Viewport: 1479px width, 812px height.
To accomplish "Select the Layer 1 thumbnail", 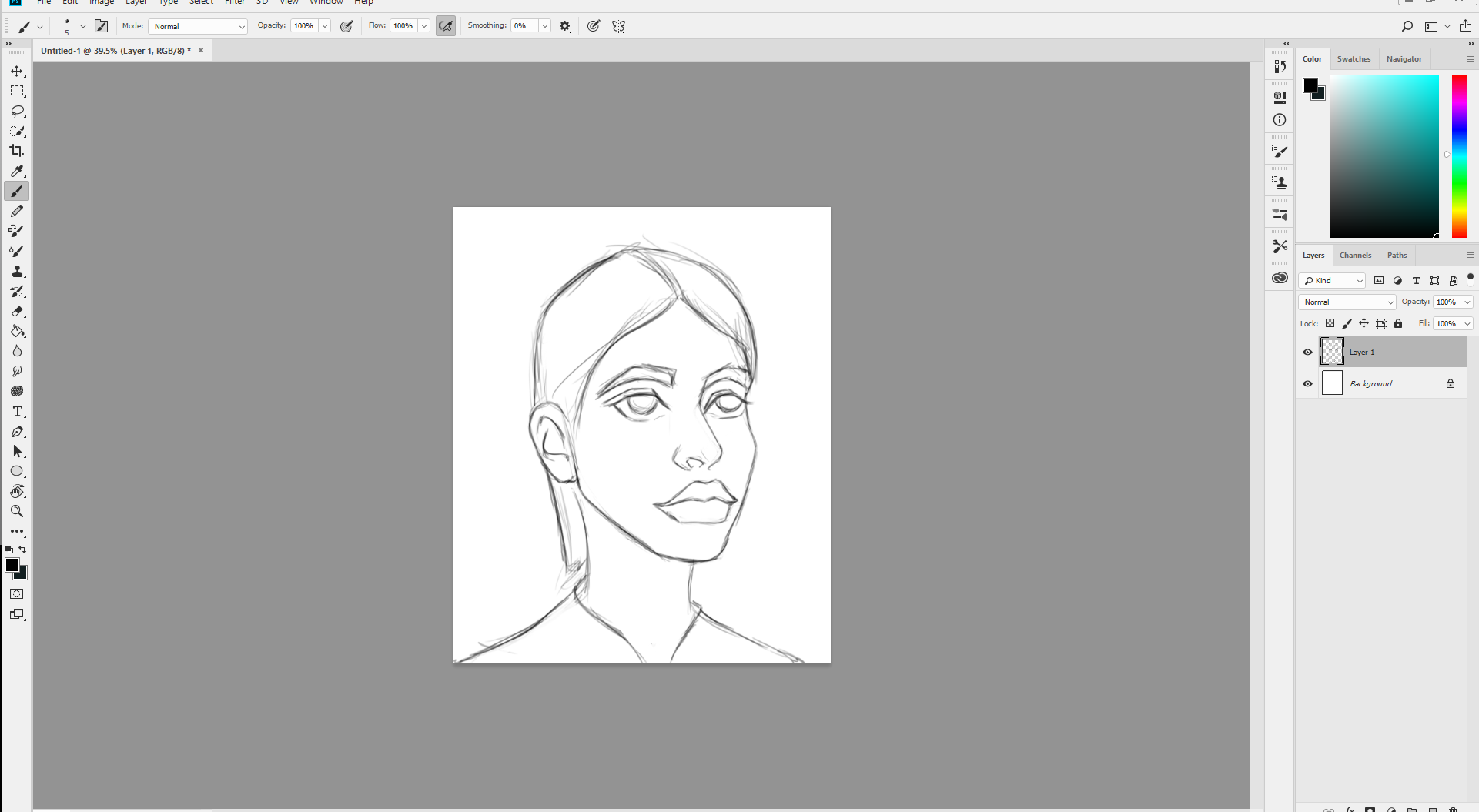I will (x=1332, y=352).
